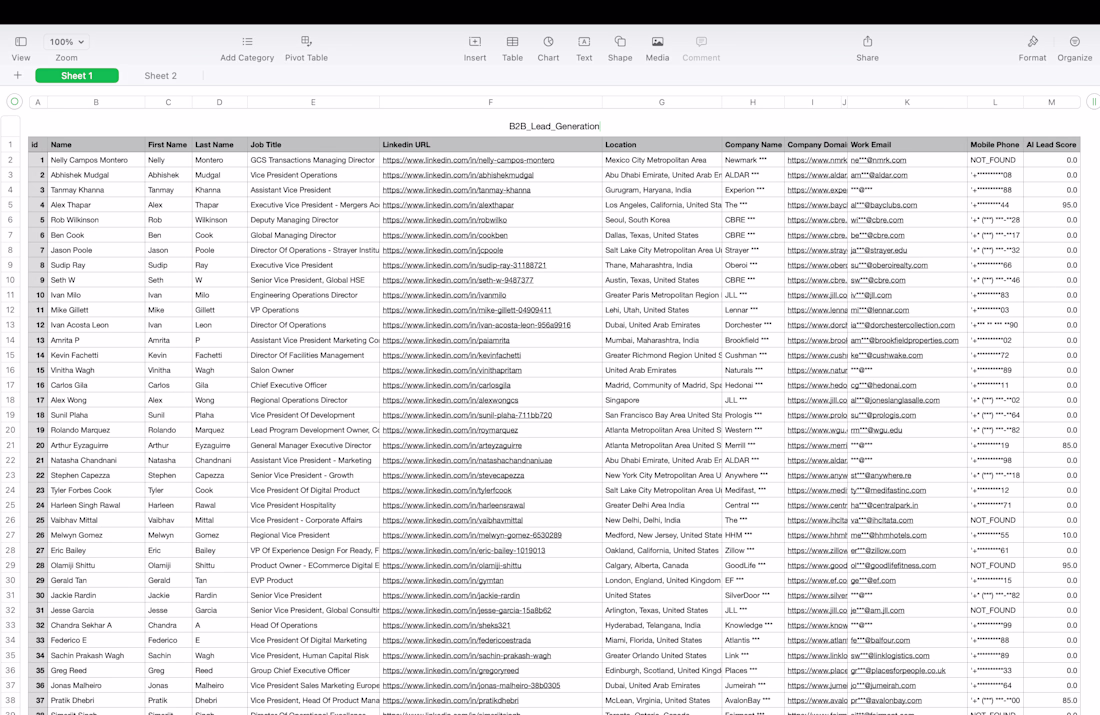Select column M header
1100x715 pixels.
[x=1051, y=102]
